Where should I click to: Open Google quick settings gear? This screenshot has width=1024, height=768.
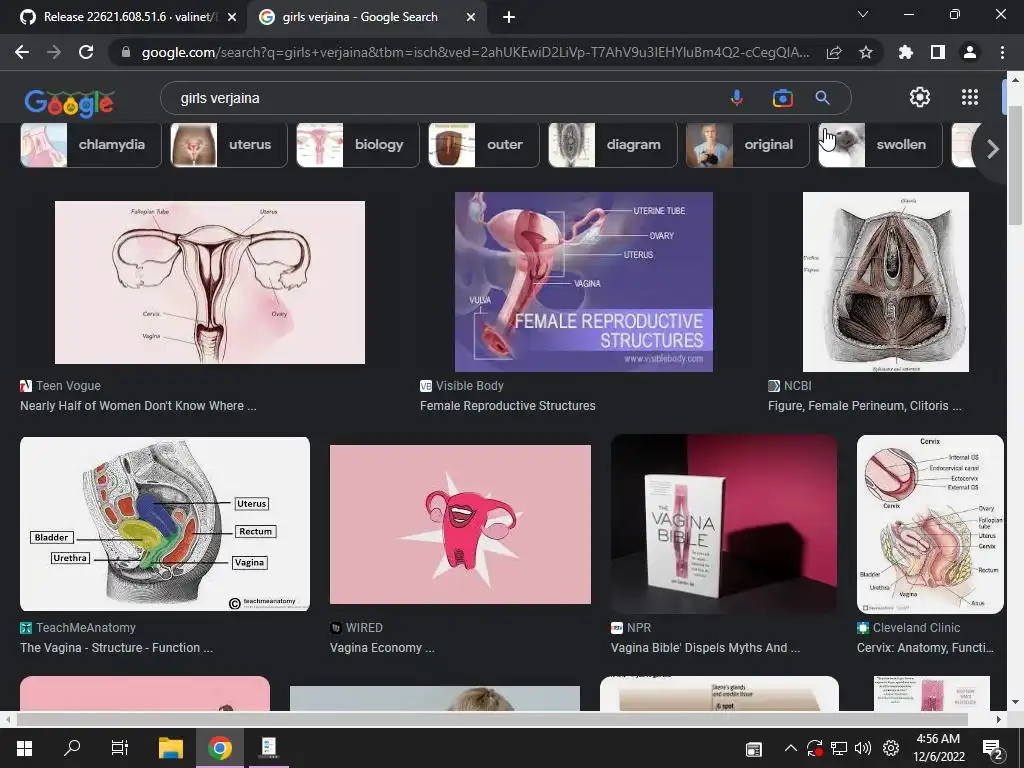pos(920,97)
